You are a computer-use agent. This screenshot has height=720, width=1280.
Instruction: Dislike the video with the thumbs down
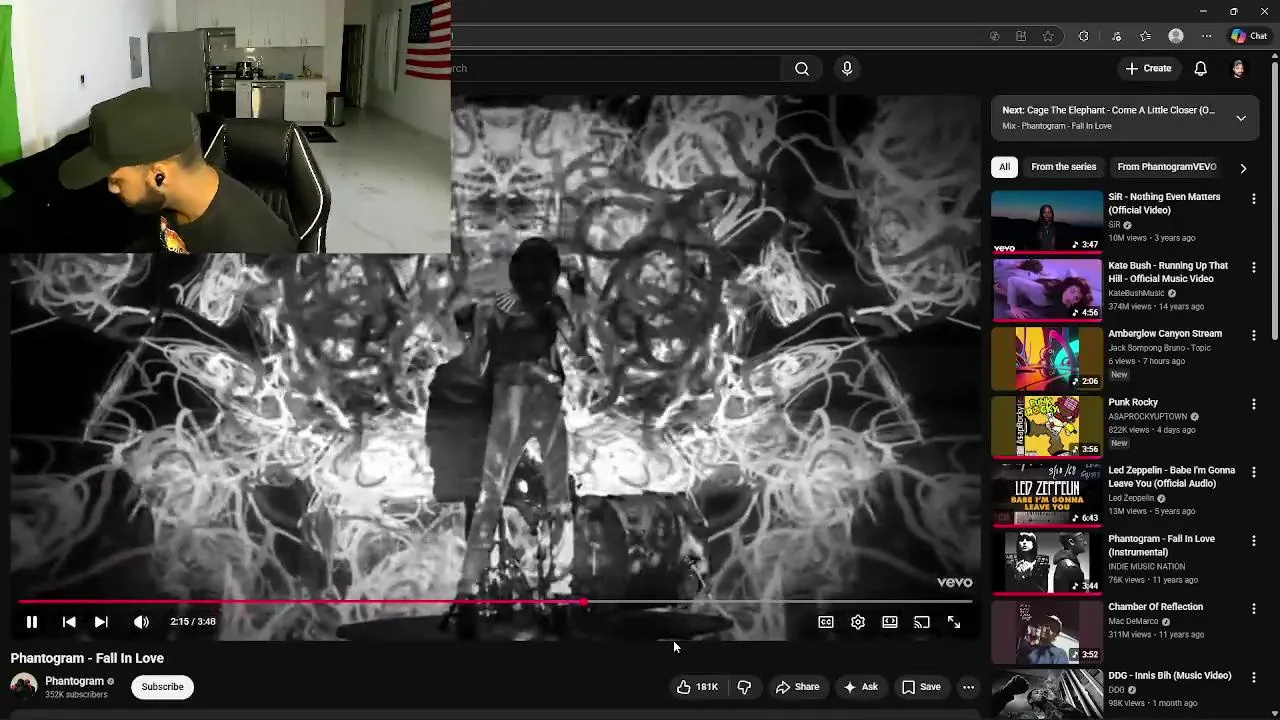744,687
